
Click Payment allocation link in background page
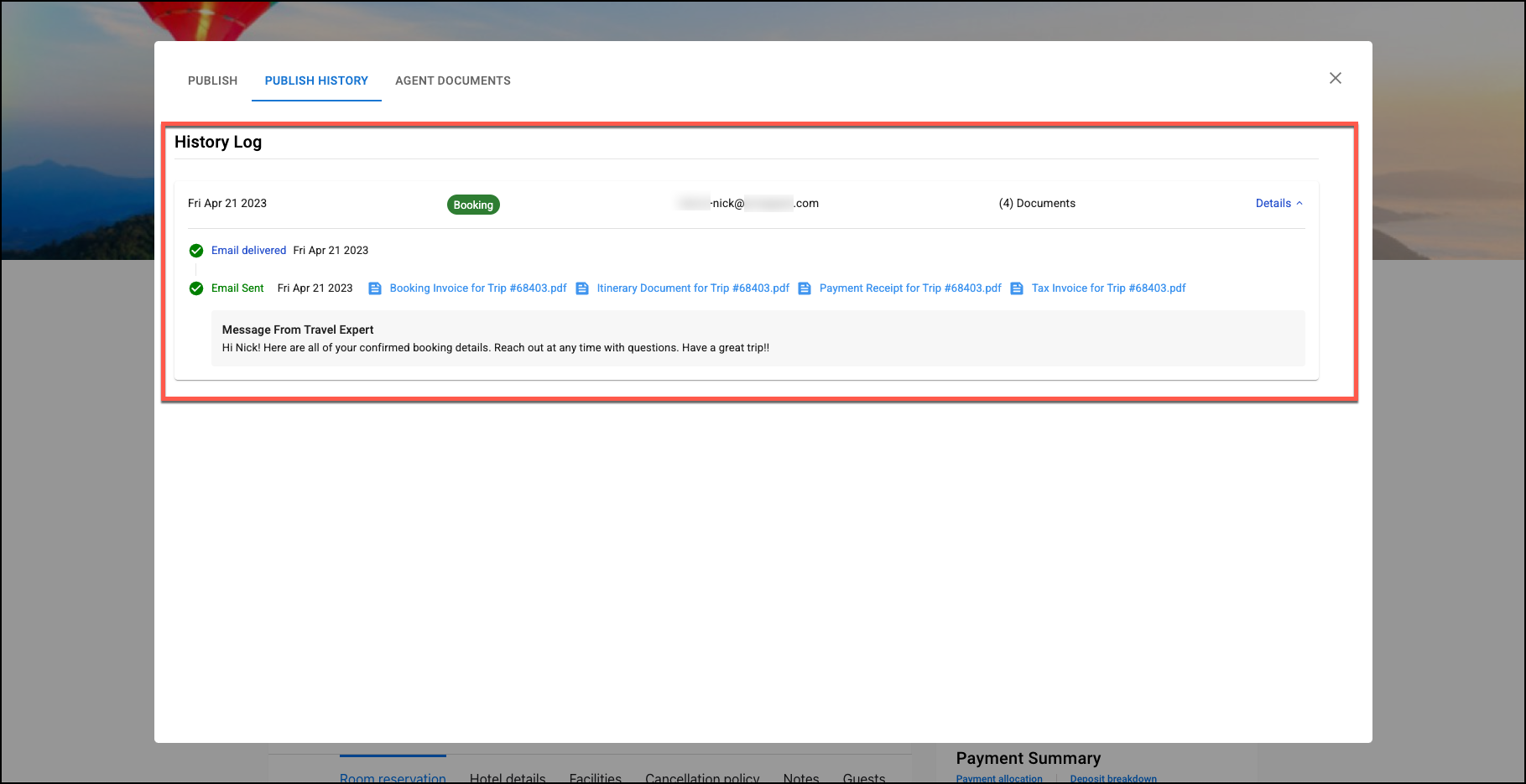pos(999,778)
